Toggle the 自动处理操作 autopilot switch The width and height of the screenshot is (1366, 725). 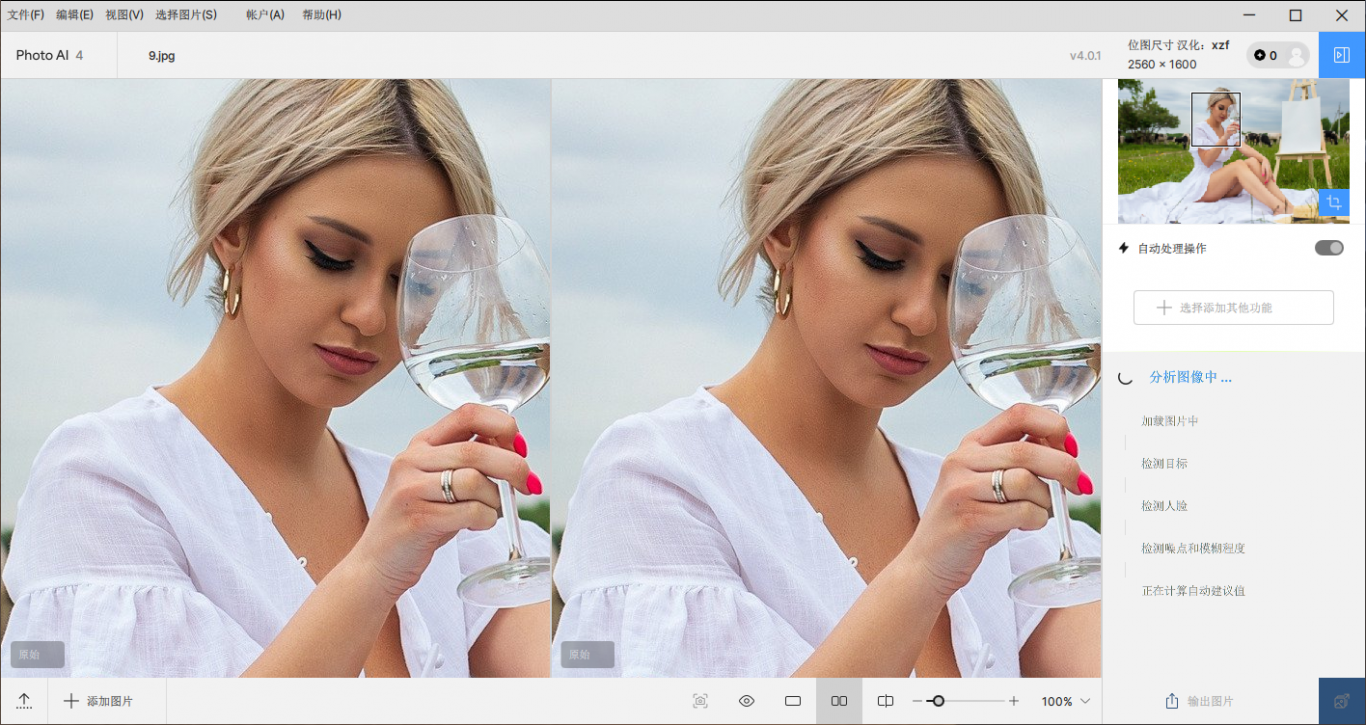(1328, 248)
